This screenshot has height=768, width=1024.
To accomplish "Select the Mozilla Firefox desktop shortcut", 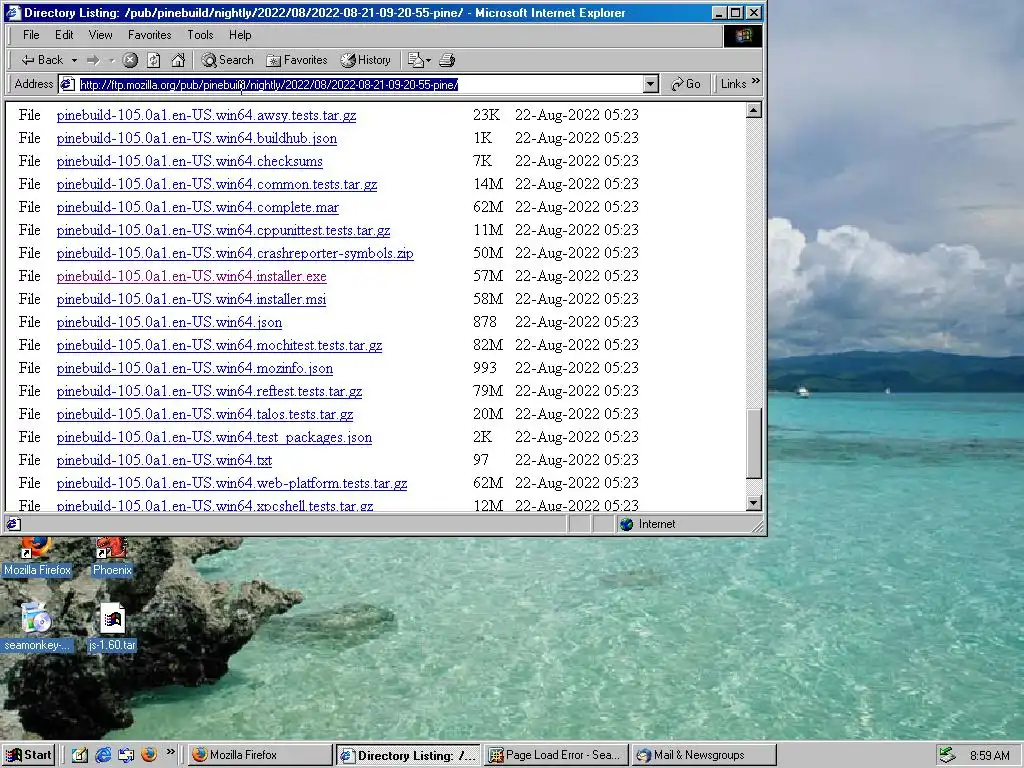I will (37, 557).
